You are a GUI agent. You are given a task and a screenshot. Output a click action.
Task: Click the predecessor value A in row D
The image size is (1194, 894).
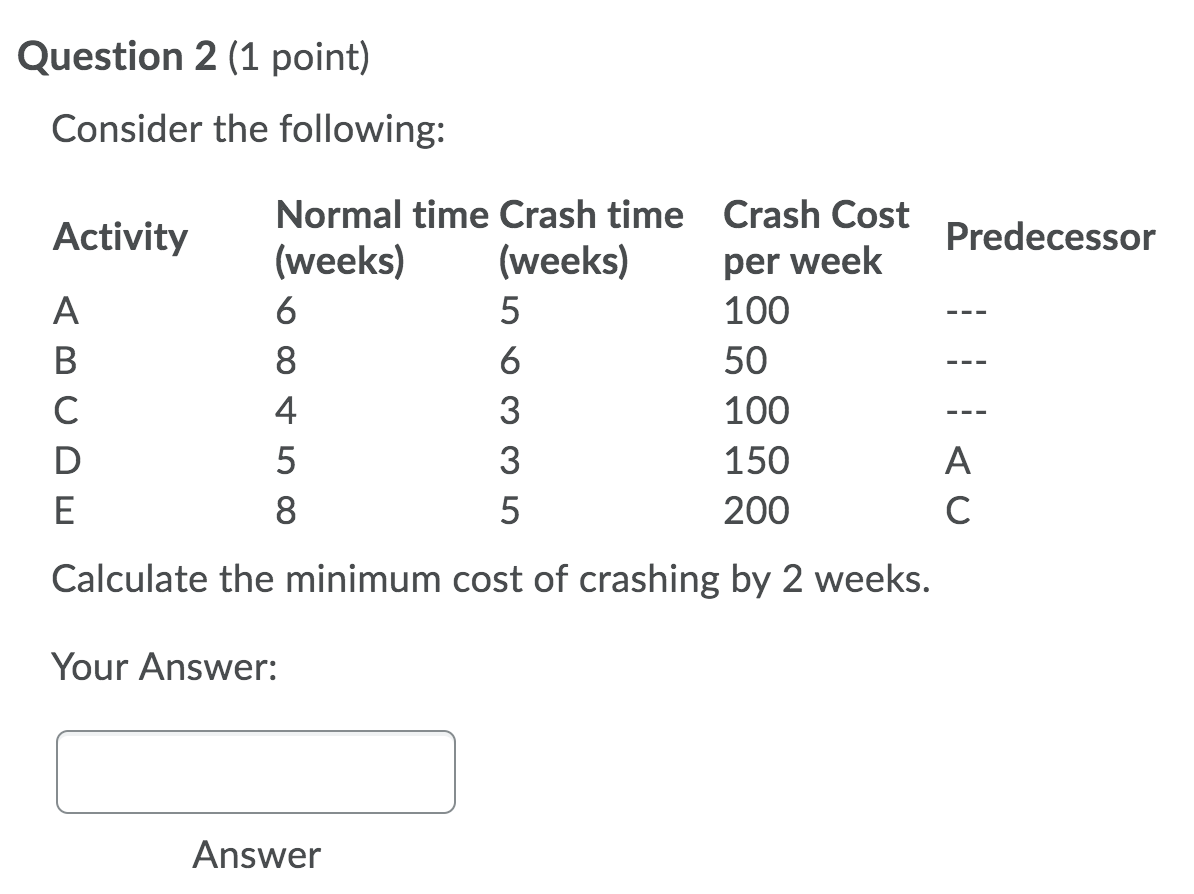[957, 461]
